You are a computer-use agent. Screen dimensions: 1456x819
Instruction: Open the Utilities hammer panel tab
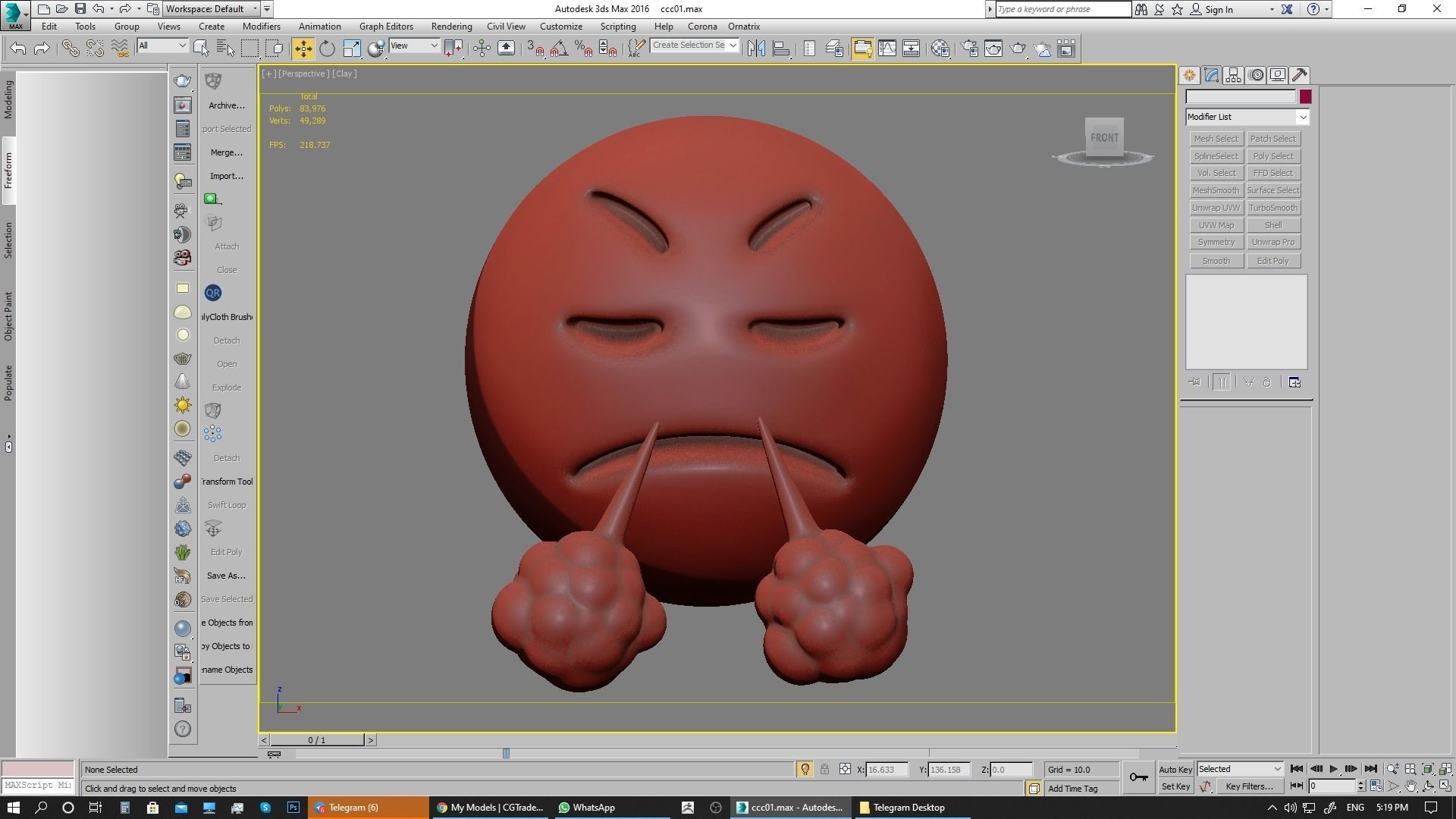pos(1300,75)
